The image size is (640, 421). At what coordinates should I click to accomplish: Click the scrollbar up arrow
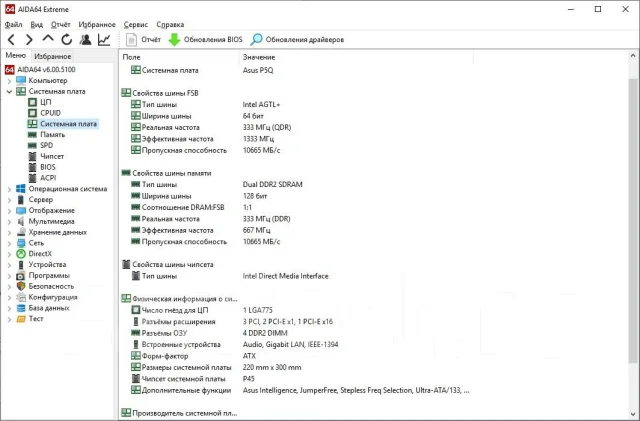[x=633, y=56]
